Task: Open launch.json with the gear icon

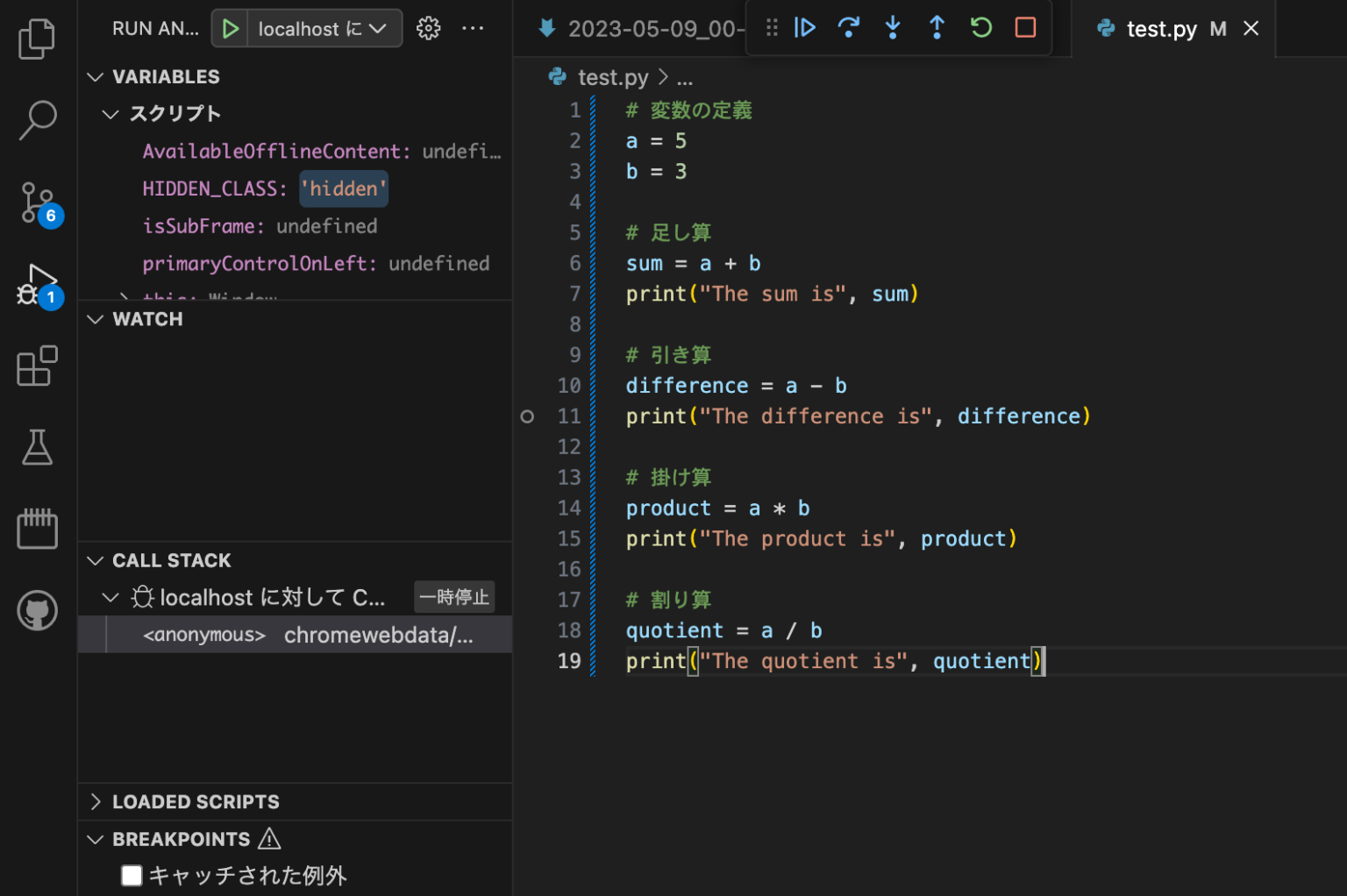Action: click(x=428, y=28)
